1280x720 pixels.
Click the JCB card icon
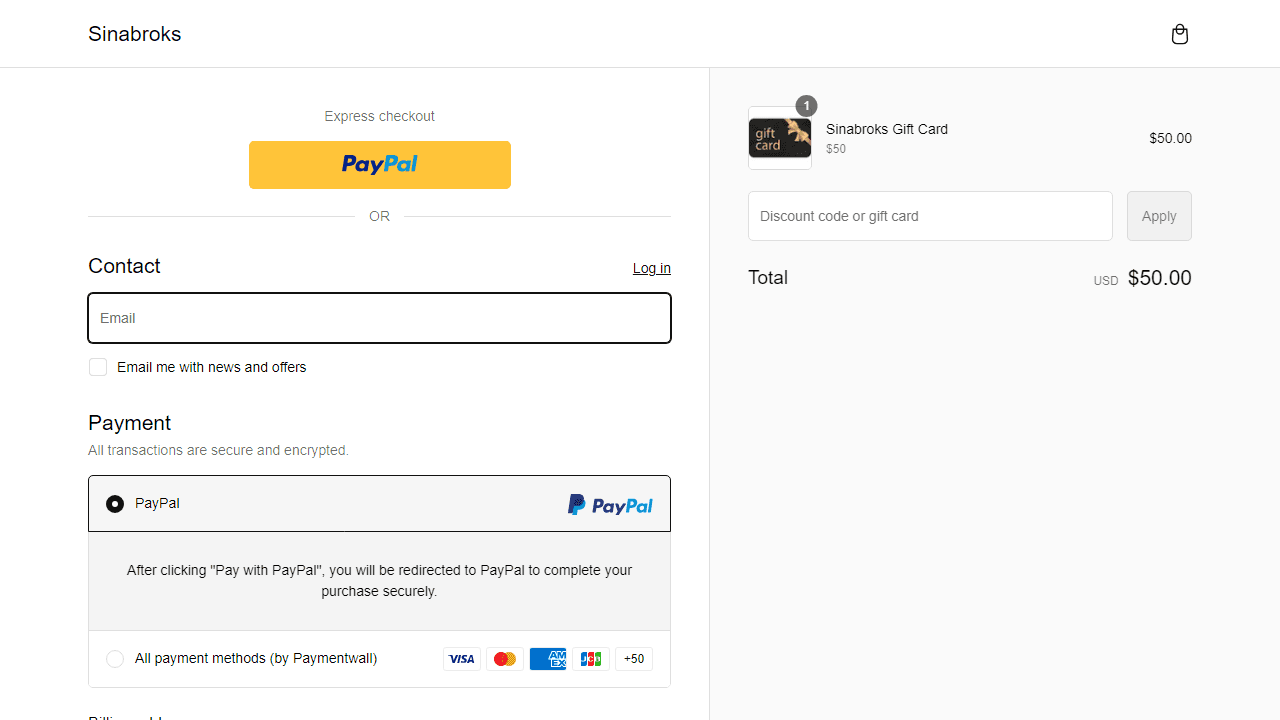(591, 659)
